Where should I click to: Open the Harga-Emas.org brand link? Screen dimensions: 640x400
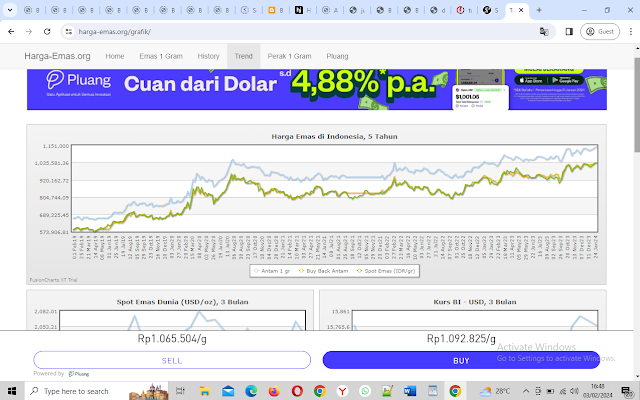tap(57, 56)
